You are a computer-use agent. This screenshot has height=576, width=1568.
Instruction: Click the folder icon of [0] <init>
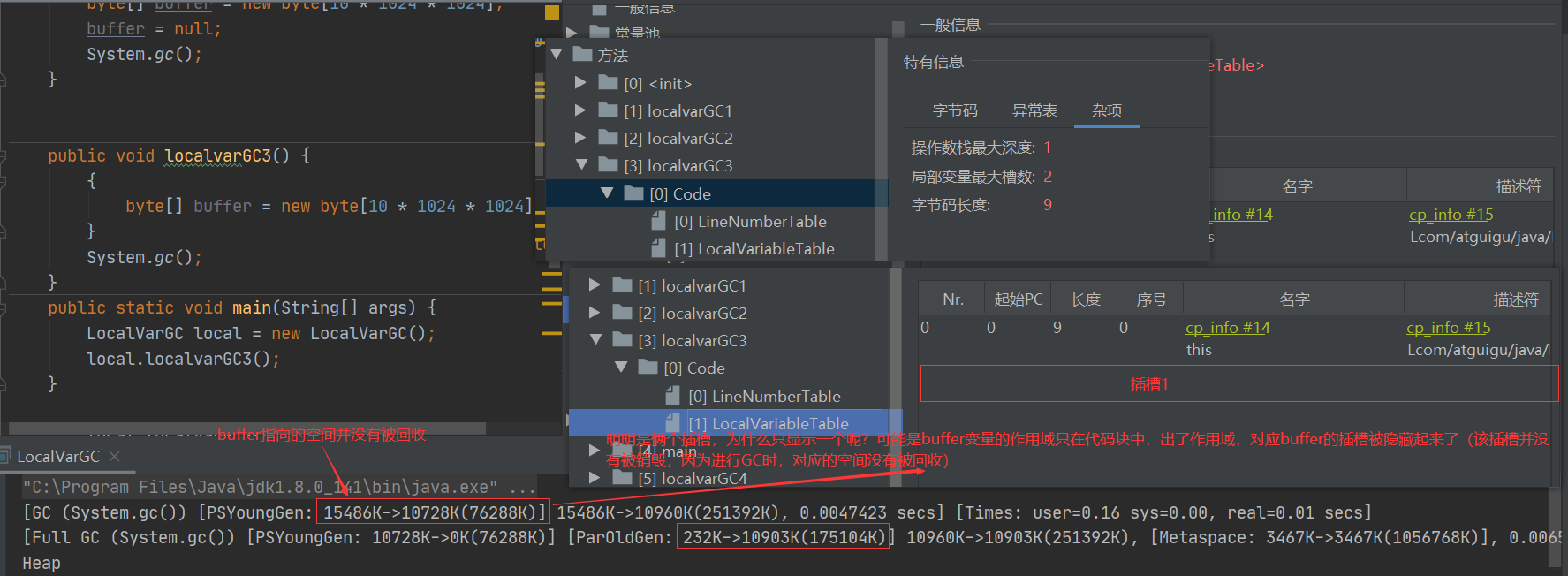tap(608, 83)
